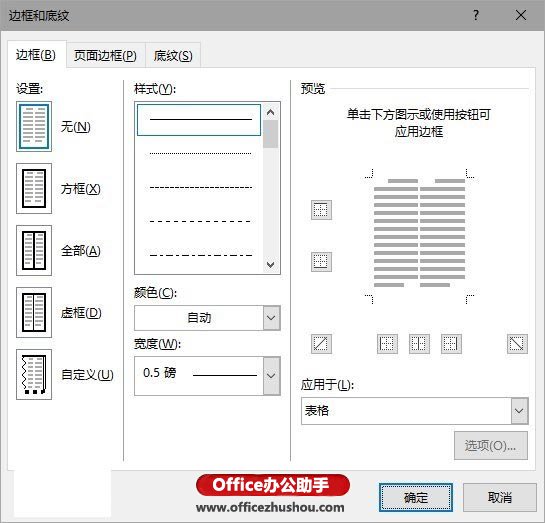Toggle the inside horizontal border preview button
This screenshot has width=545, height=523.
[x=321, y=262]
